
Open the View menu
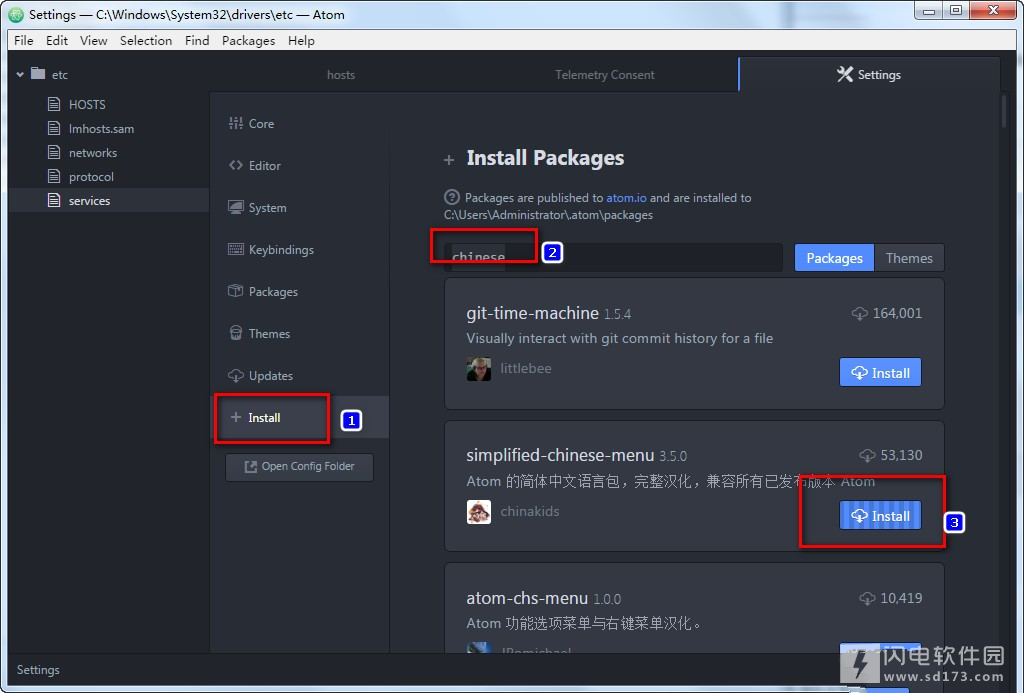(x=93, y=40)
